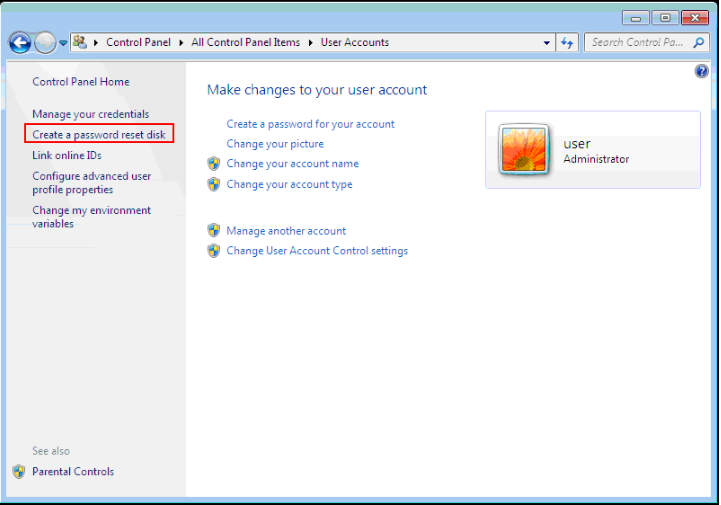Navigate to Control Panel breadcrumb
This screenshot has width=721, height=505.
[139, 43]
